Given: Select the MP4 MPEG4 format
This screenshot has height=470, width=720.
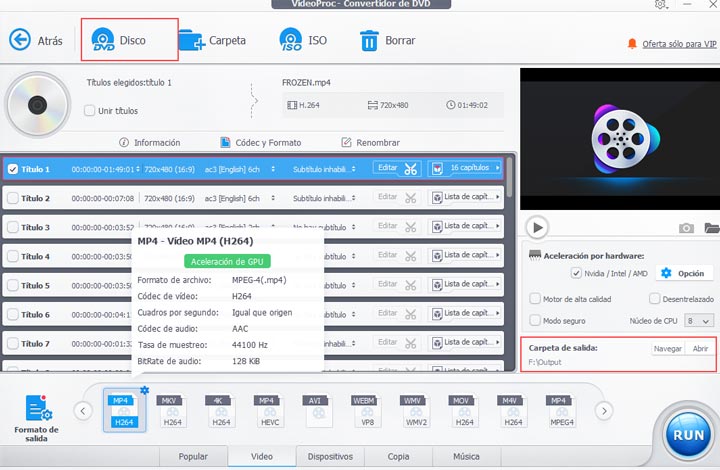Looking at the screenshot, I should coord(562,411).
